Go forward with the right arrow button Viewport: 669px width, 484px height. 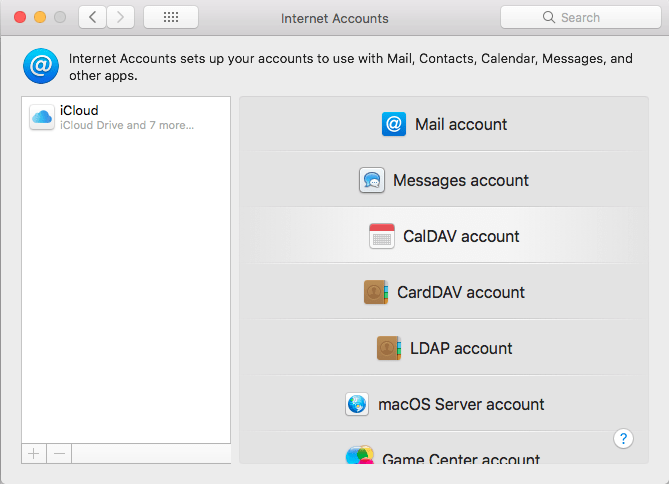pyautogui.click(x=120, y=17)
